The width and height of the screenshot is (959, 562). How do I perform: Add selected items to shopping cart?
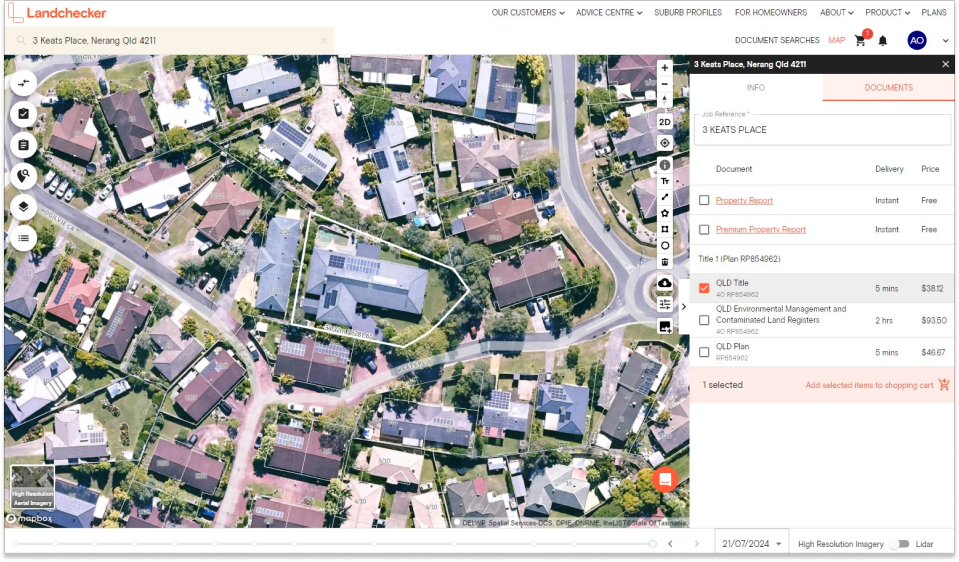pos(877,385)
